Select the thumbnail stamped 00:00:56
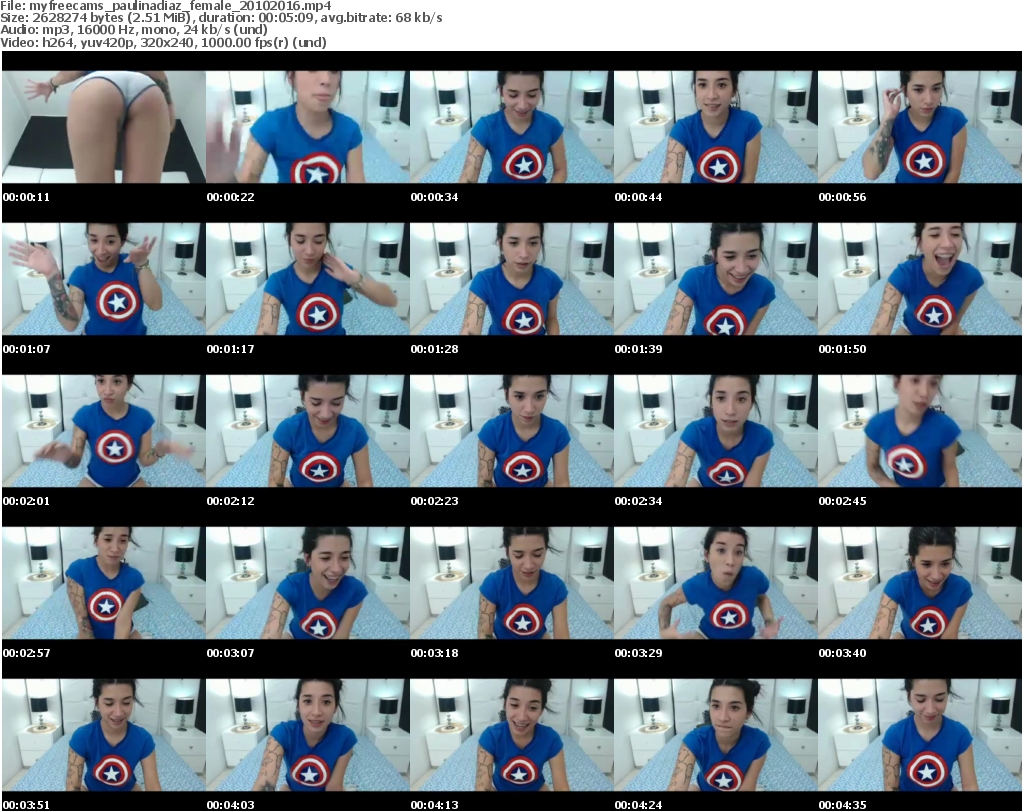 click(x=919, y=127)
